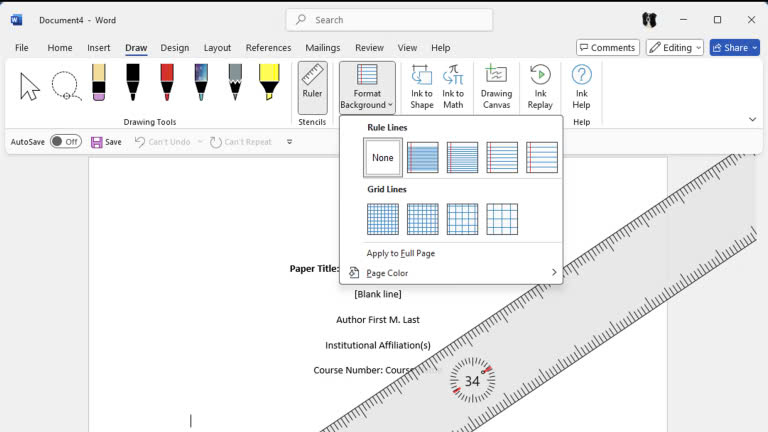The image size is (768, 432).
Task: Click the Author First M. Last text
Action: click(x=378, y=320)
